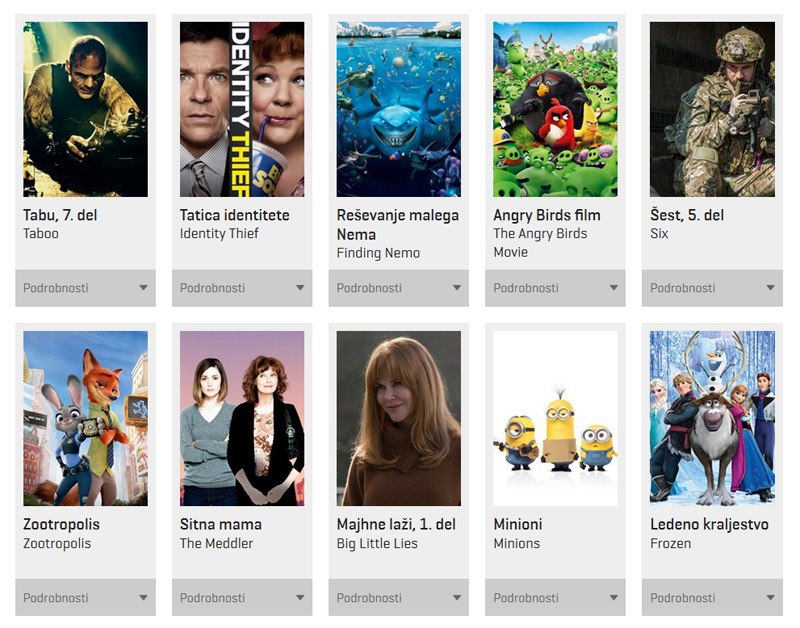
Task: Click Podrobnosti bar under Majhne laži
Action: coord(398,597)
